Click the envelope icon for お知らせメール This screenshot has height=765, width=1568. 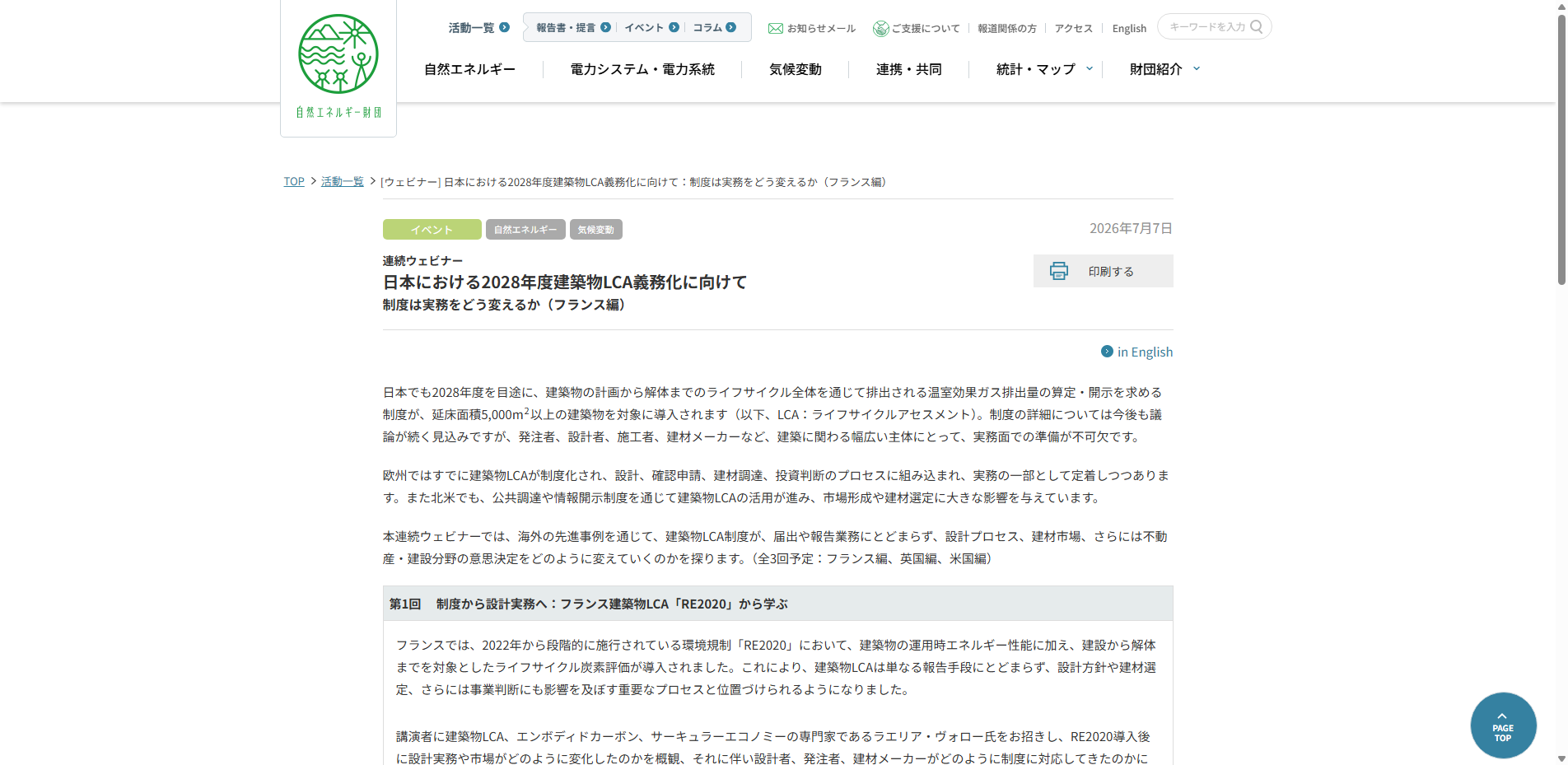(x=776, y=28)
